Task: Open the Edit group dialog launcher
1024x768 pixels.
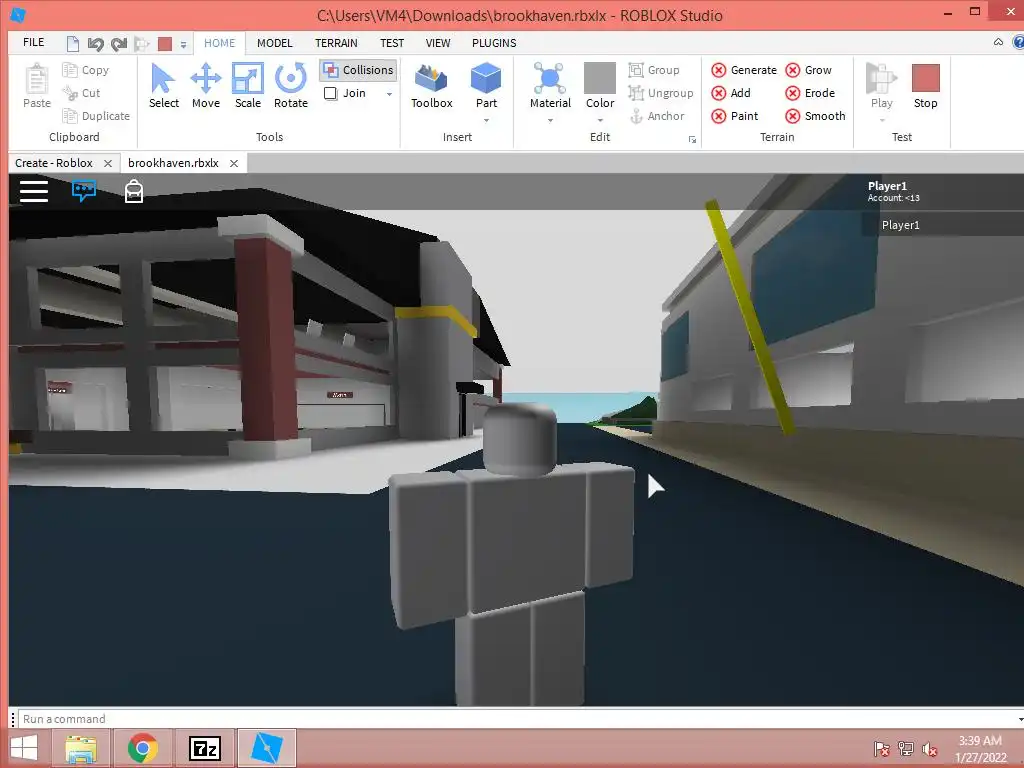Action: [692, 140]
